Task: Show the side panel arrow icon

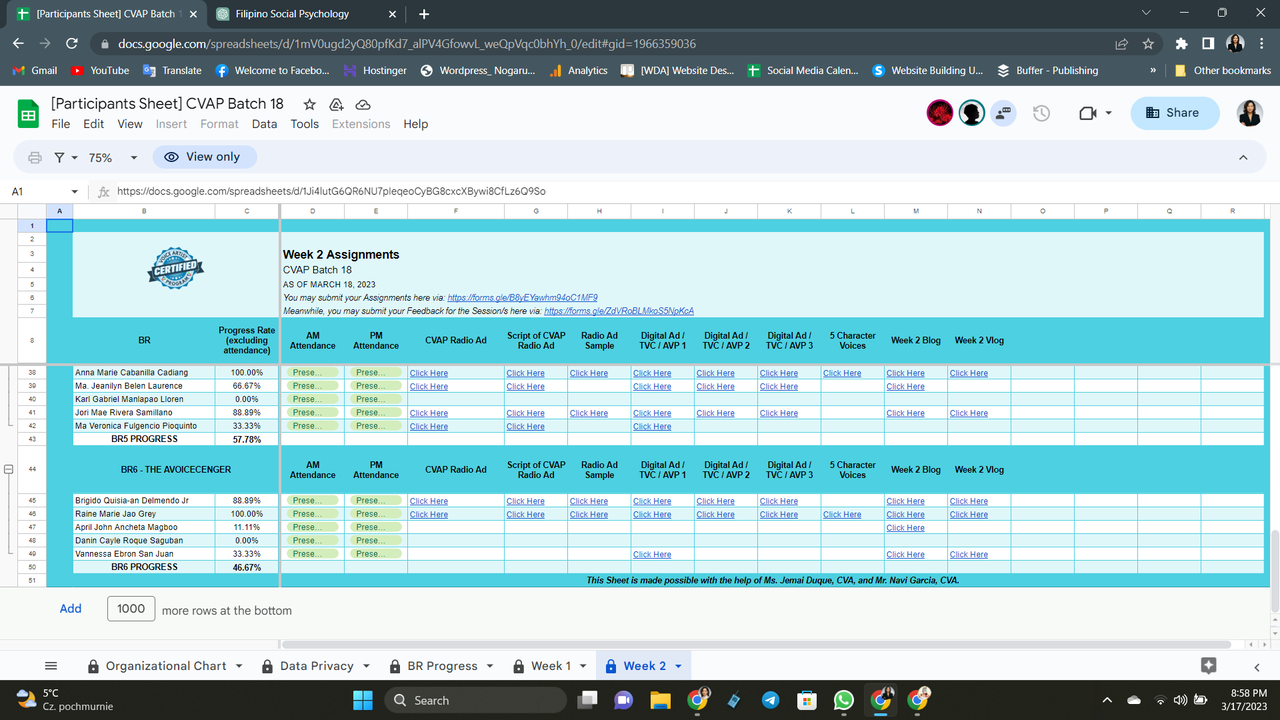Action: pos(1257,667)
